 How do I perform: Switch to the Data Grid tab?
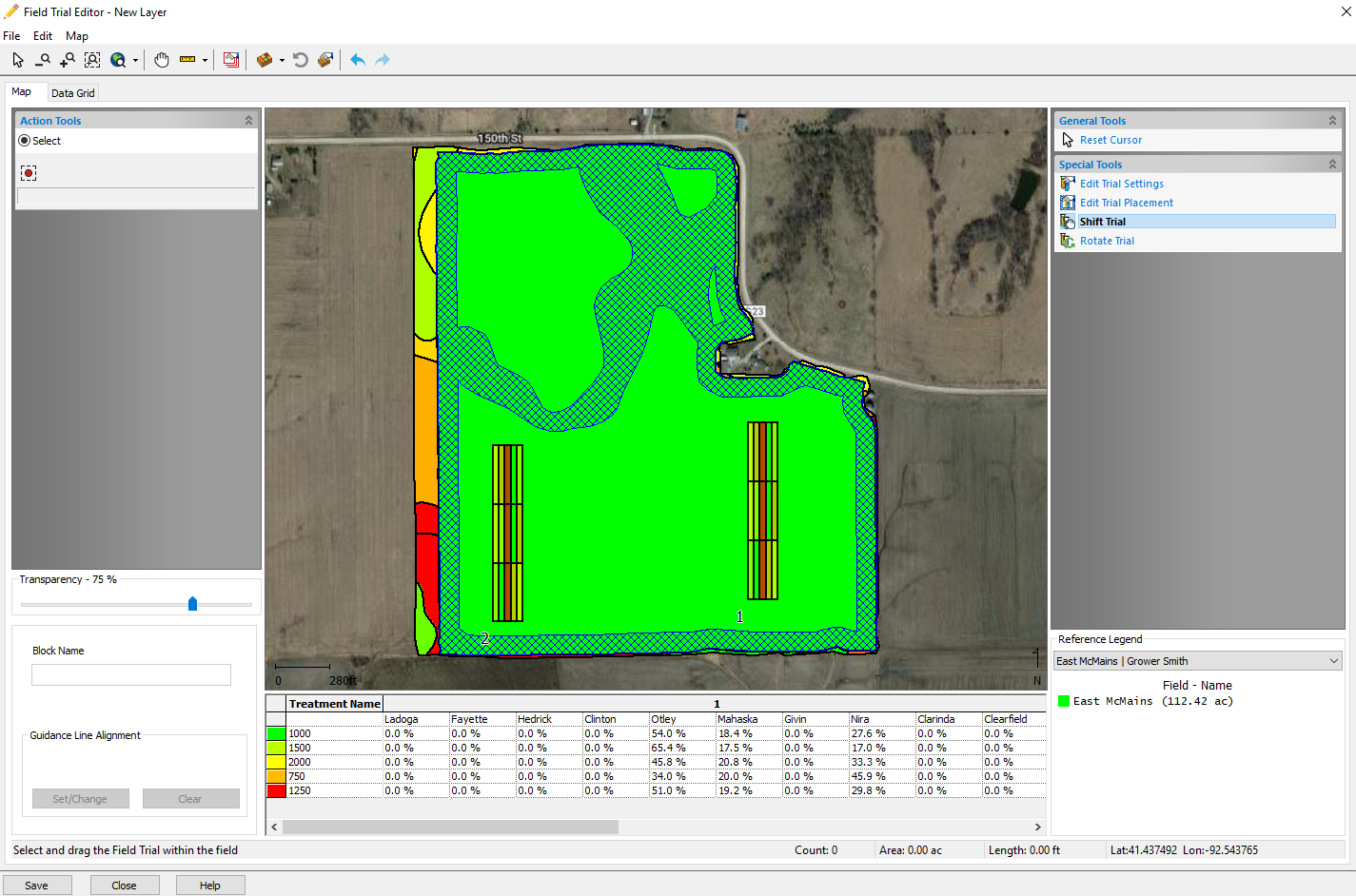pos(73,93)
